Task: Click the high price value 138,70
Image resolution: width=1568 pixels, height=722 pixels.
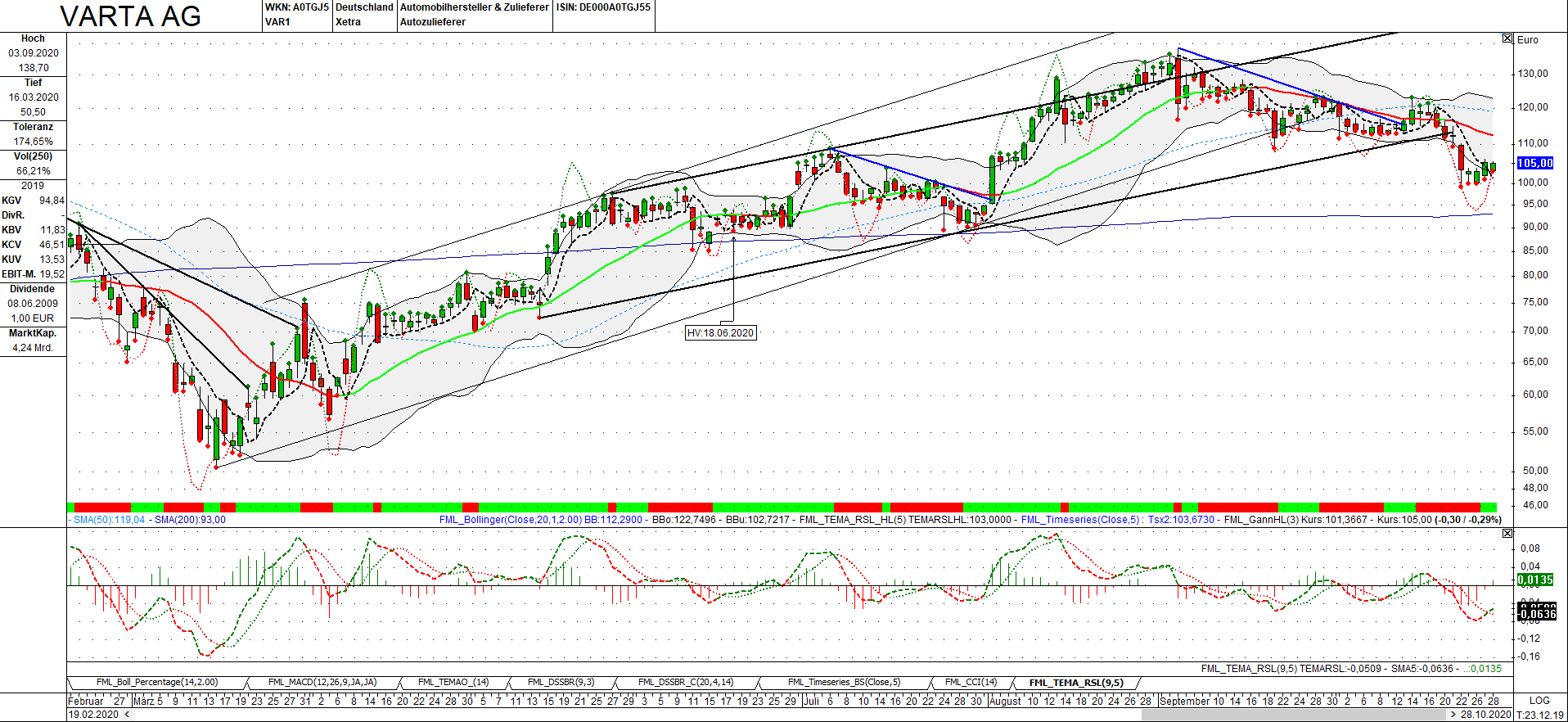Action: [x=34, y=68]
